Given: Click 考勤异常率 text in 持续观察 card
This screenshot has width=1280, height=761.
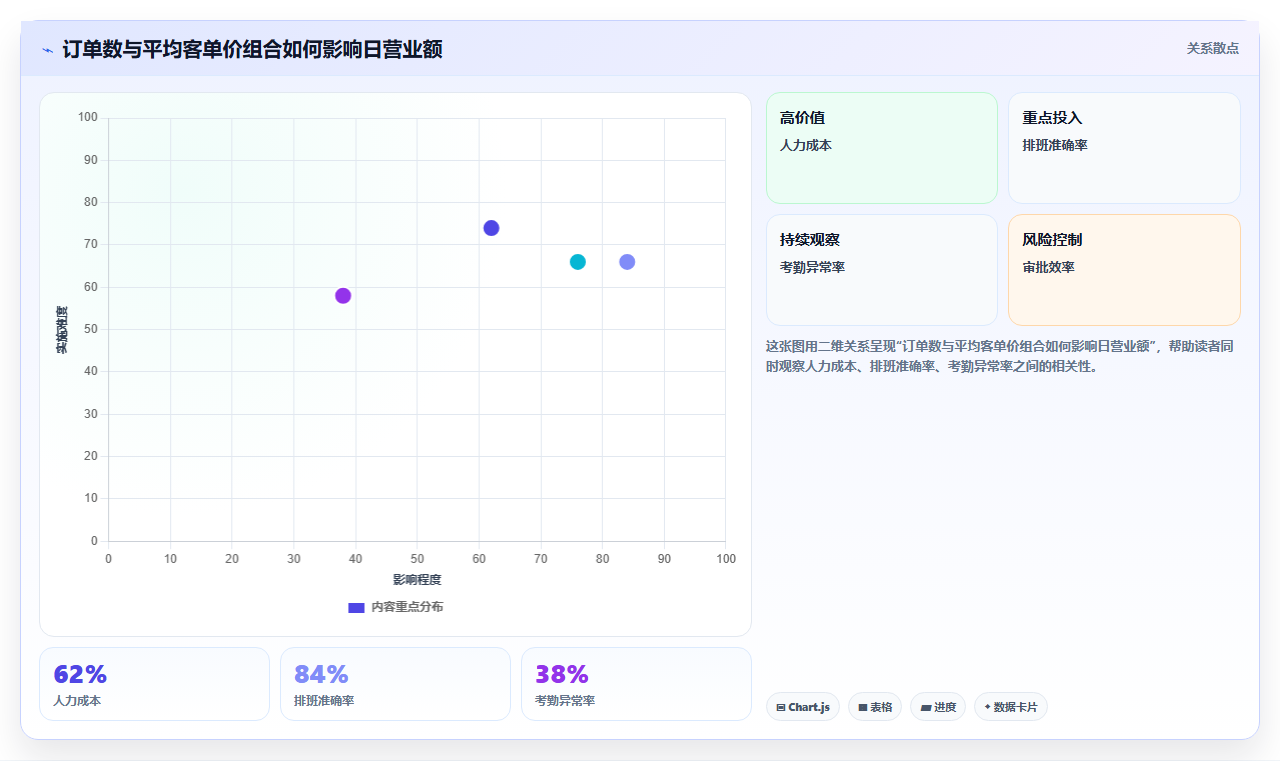Looking at the screenshot, I should (813, 267).
